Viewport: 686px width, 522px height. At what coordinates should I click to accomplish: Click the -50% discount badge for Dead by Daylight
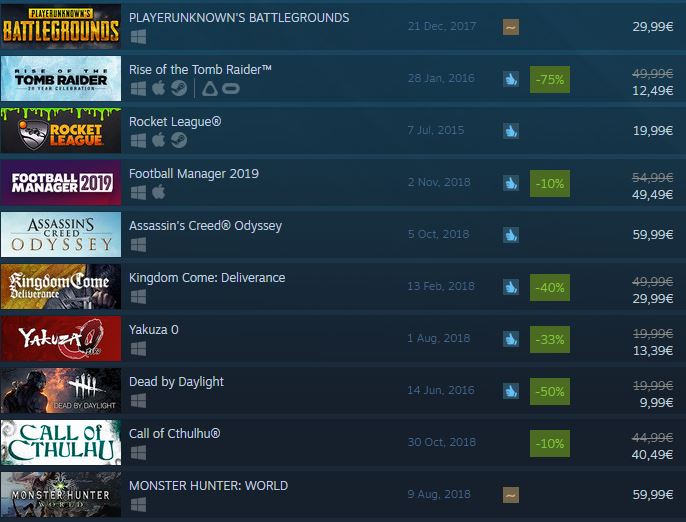tap(550, 392)
